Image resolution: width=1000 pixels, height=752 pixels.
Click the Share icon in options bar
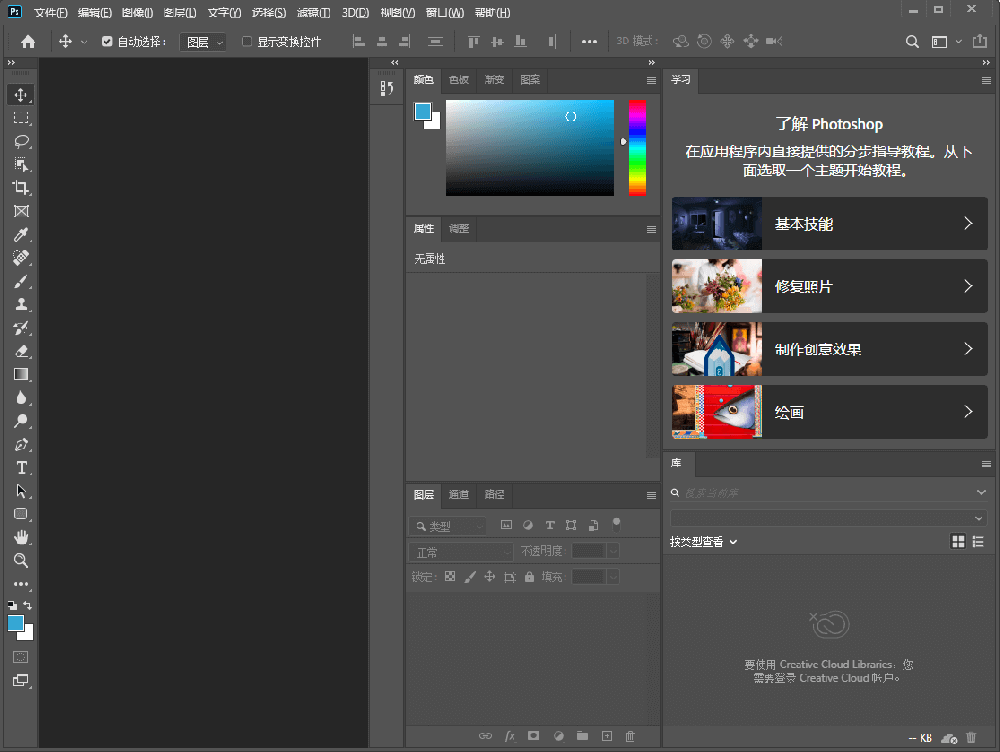pyautogui.click(x=980, y=41)
